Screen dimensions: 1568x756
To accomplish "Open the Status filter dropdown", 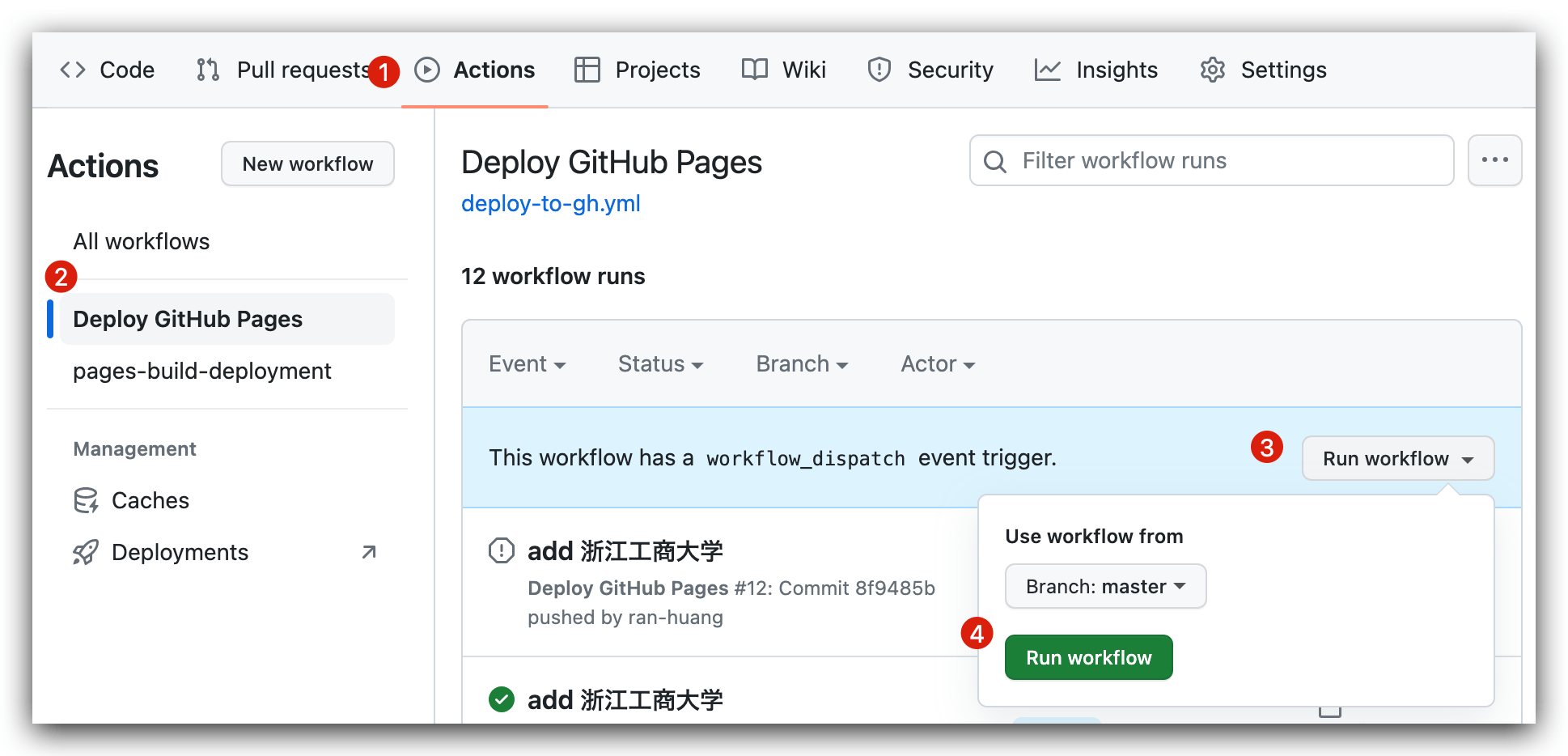I will pyautogui.click(x=660, y=363).
